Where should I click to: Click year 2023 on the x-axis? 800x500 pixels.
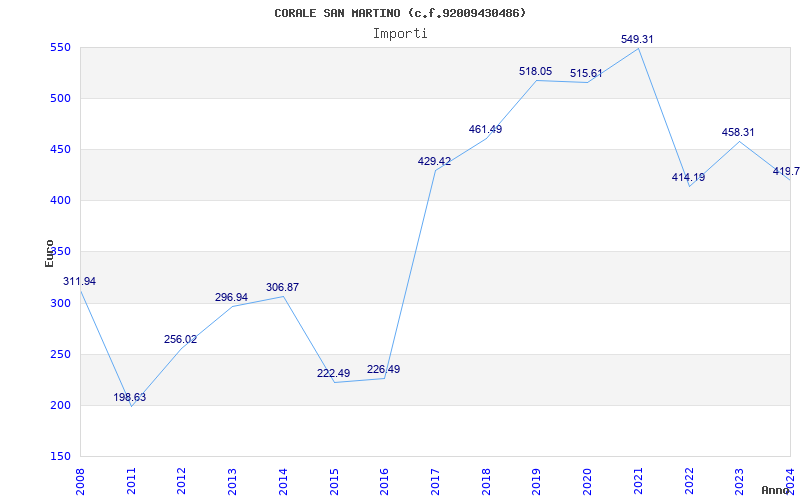pyautogui.click(x=740, y=480)
